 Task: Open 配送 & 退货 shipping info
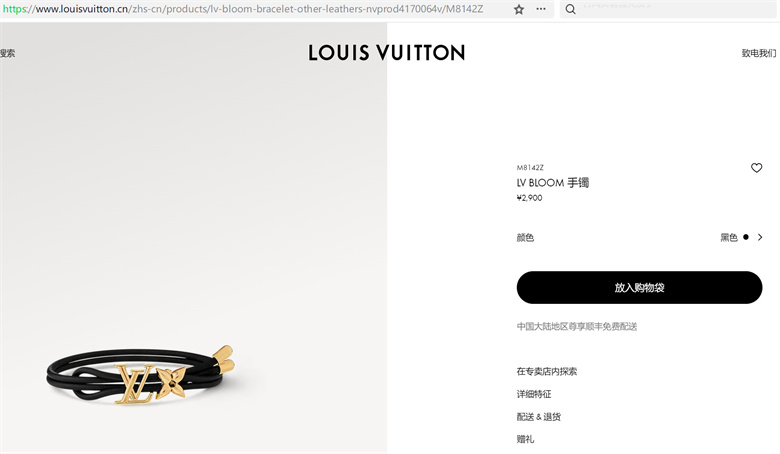539,417
